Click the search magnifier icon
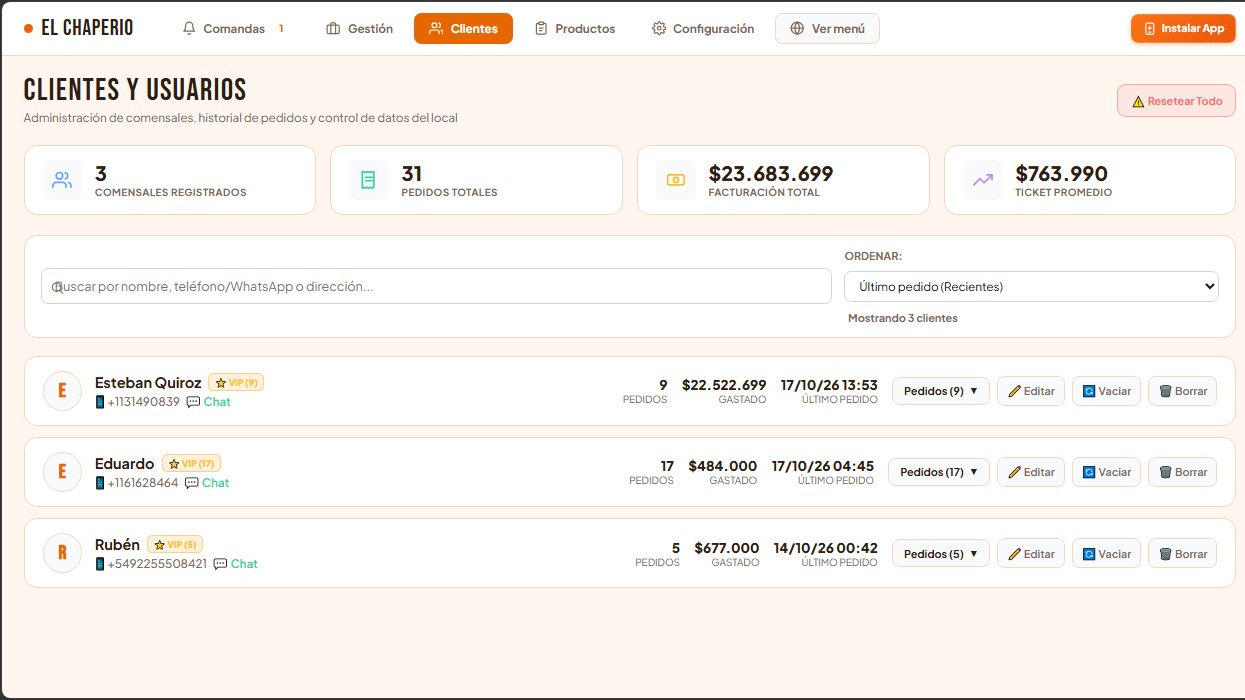Viewport: 1245px width, 700px height. (57, 287)
